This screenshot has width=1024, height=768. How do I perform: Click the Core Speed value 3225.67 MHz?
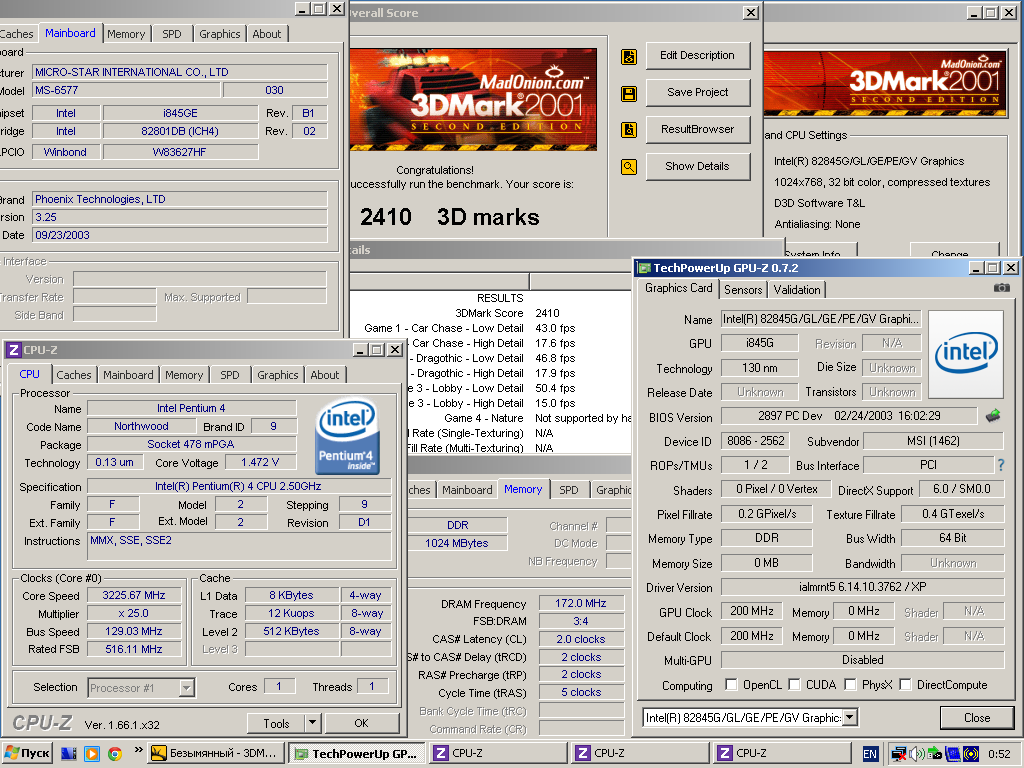[134, 595]
